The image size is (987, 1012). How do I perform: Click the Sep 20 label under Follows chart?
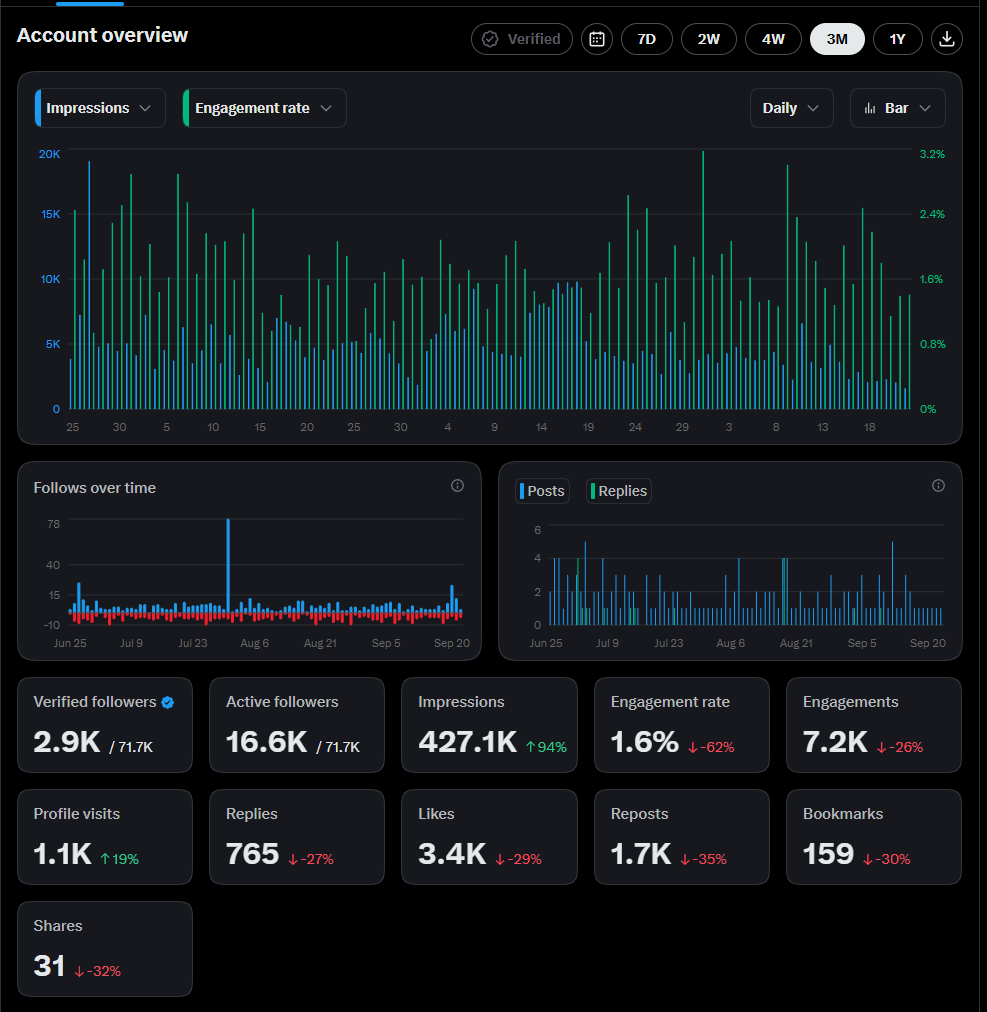pos(451,643)
